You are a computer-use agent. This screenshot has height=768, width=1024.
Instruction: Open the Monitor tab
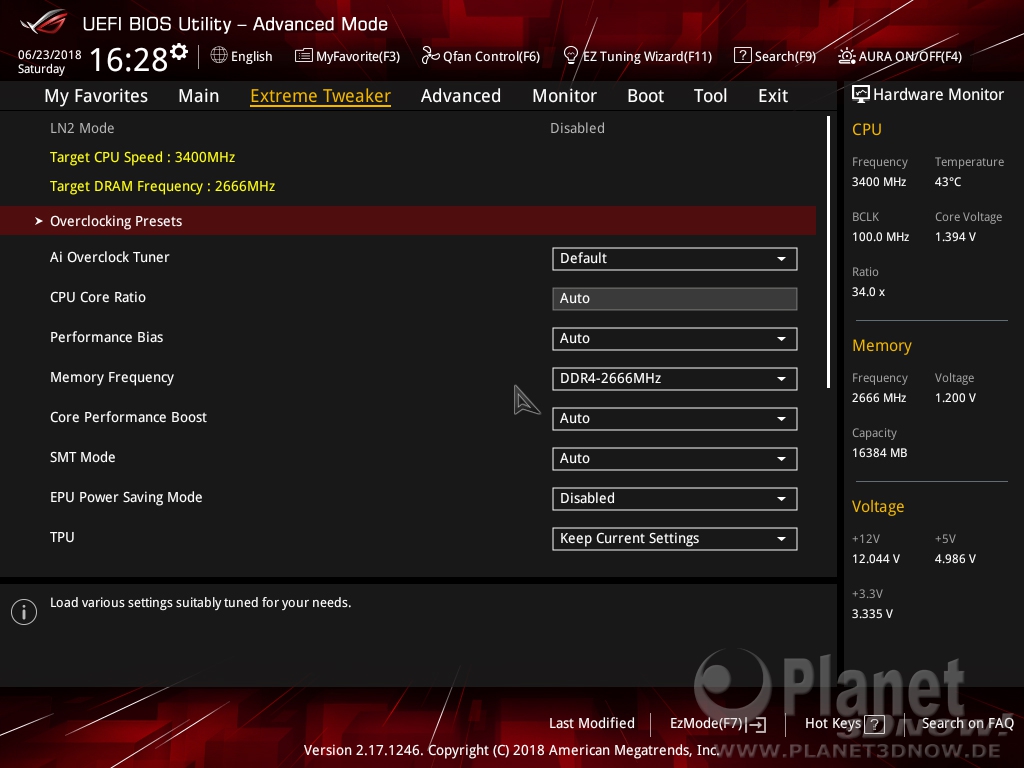tap(564, 96)
